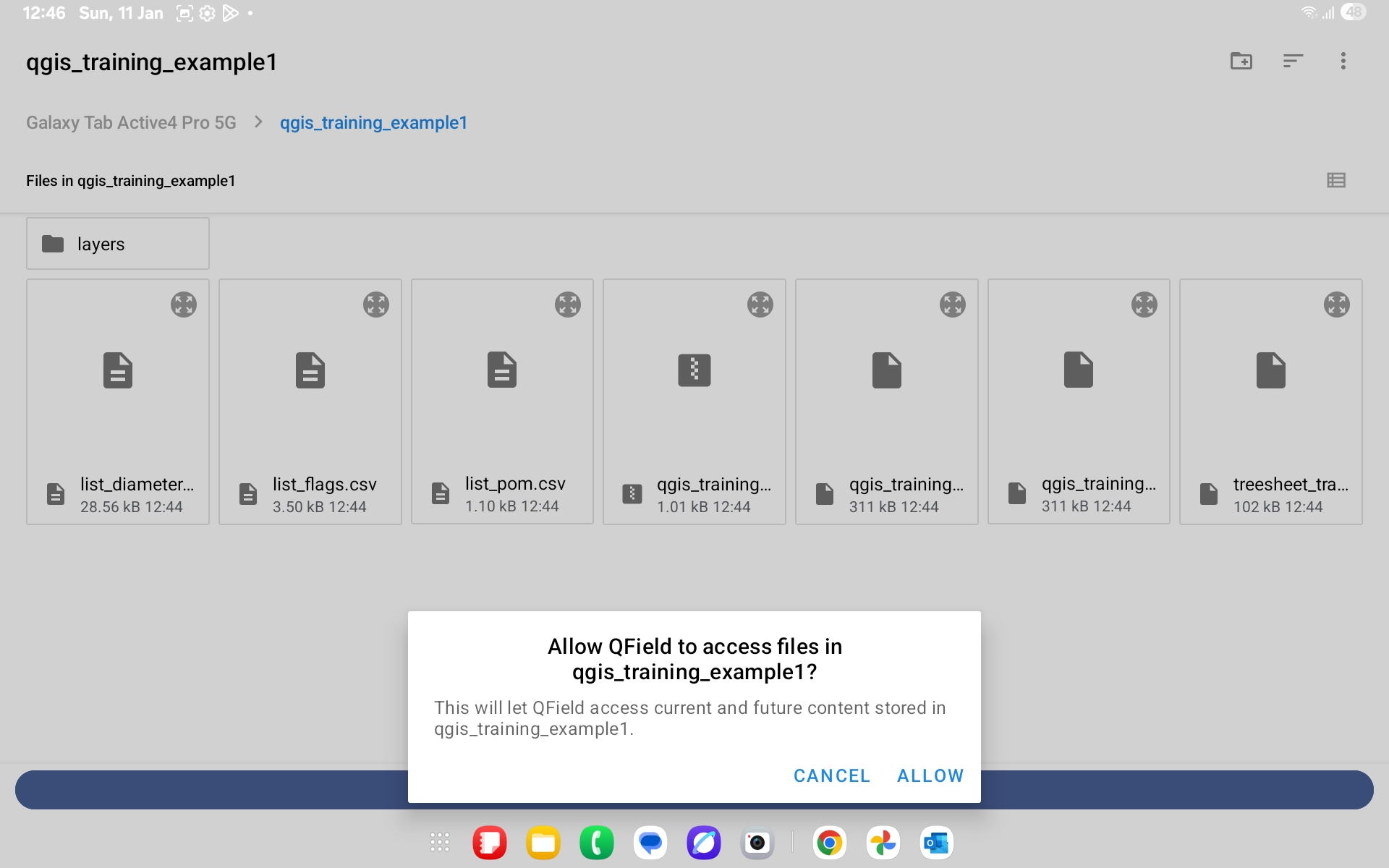
Task: Open the Outlook app in the taskbar
Action: click(x=937, y=843)
